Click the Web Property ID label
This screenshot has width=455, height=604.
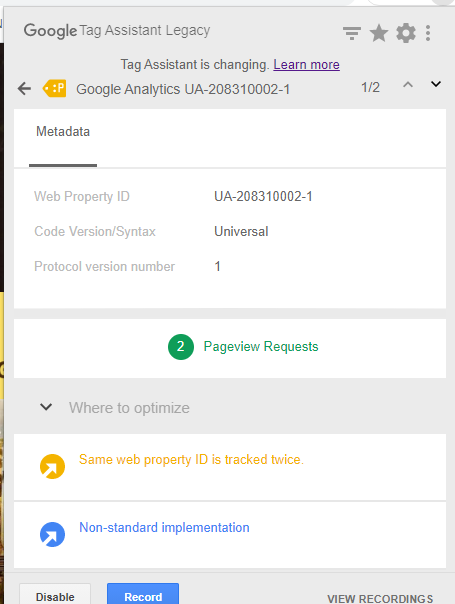pyautogui.click(x=82, y=196)
